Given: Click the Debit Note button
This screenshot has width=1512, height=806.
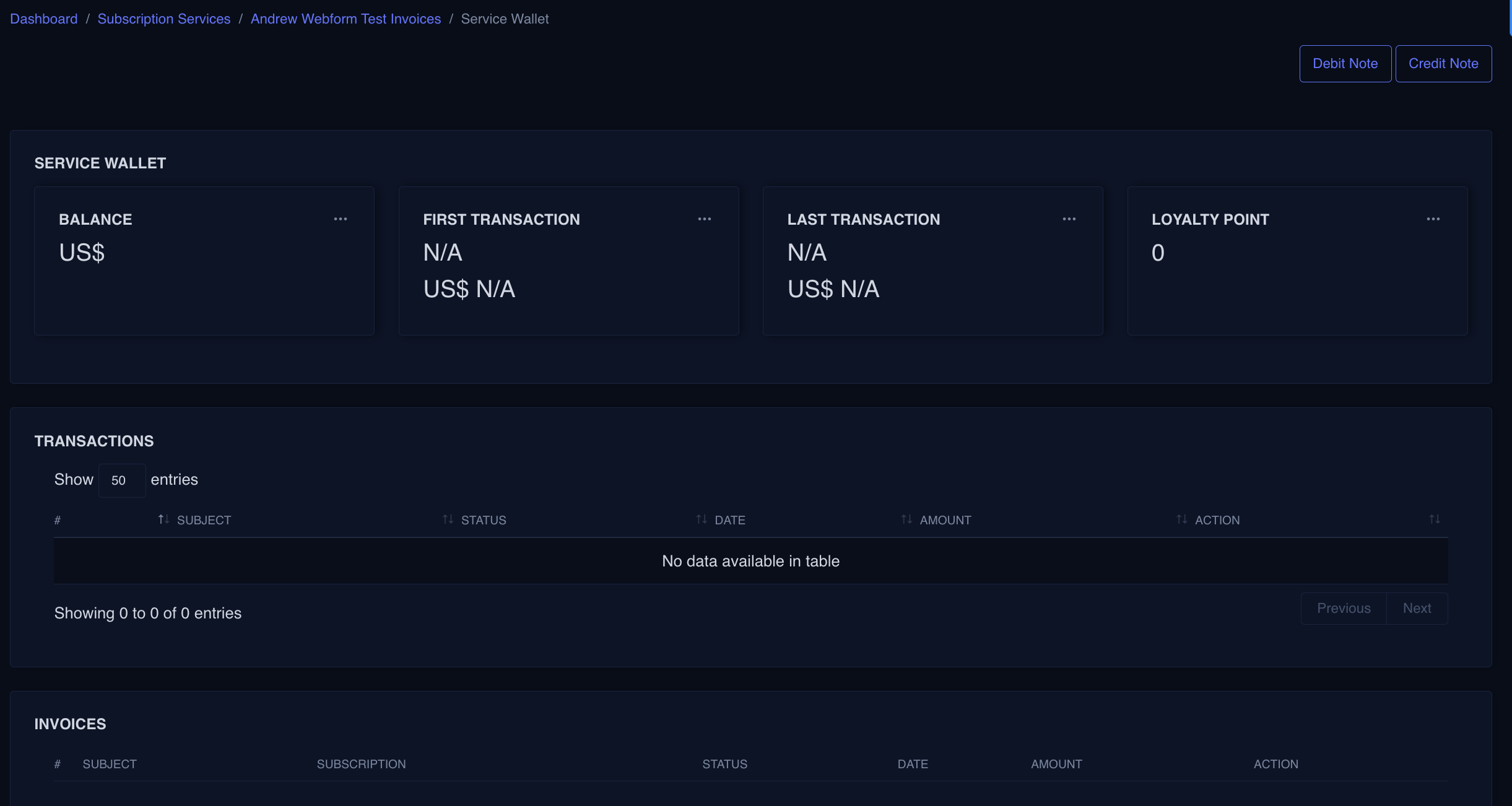Looking at the screenshot, I should [x=1345, y=64].
